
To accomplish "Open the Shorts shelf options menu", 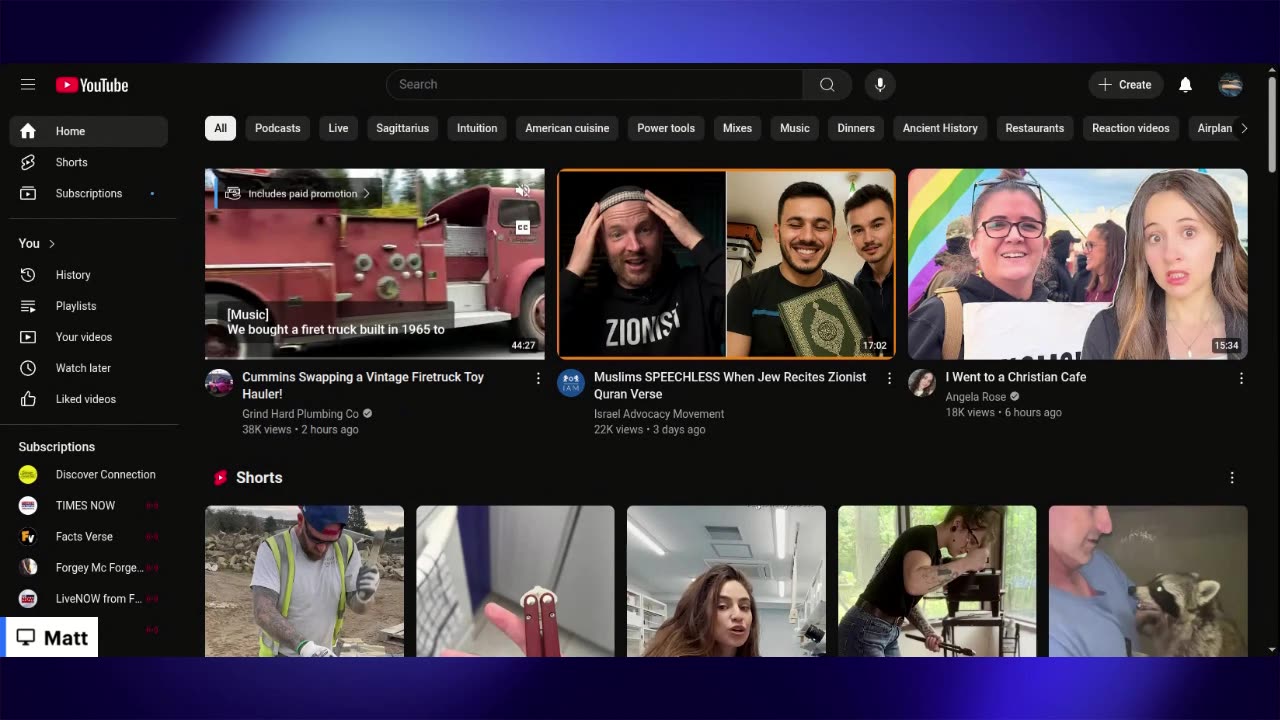I will [1232, 478].
